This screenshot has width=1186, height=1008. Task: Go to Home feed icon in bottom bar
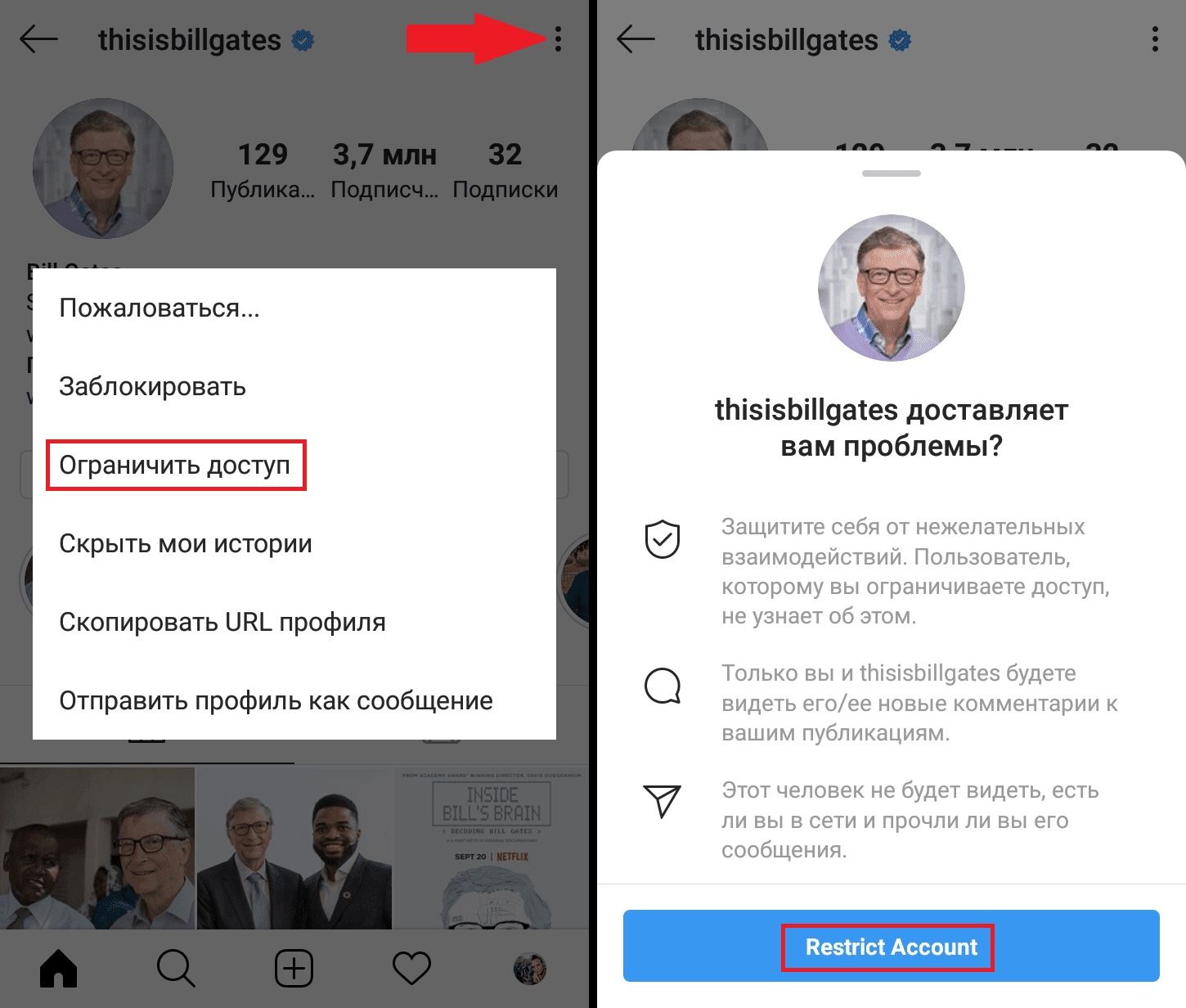pyautogui.click(x=59, y=969)
